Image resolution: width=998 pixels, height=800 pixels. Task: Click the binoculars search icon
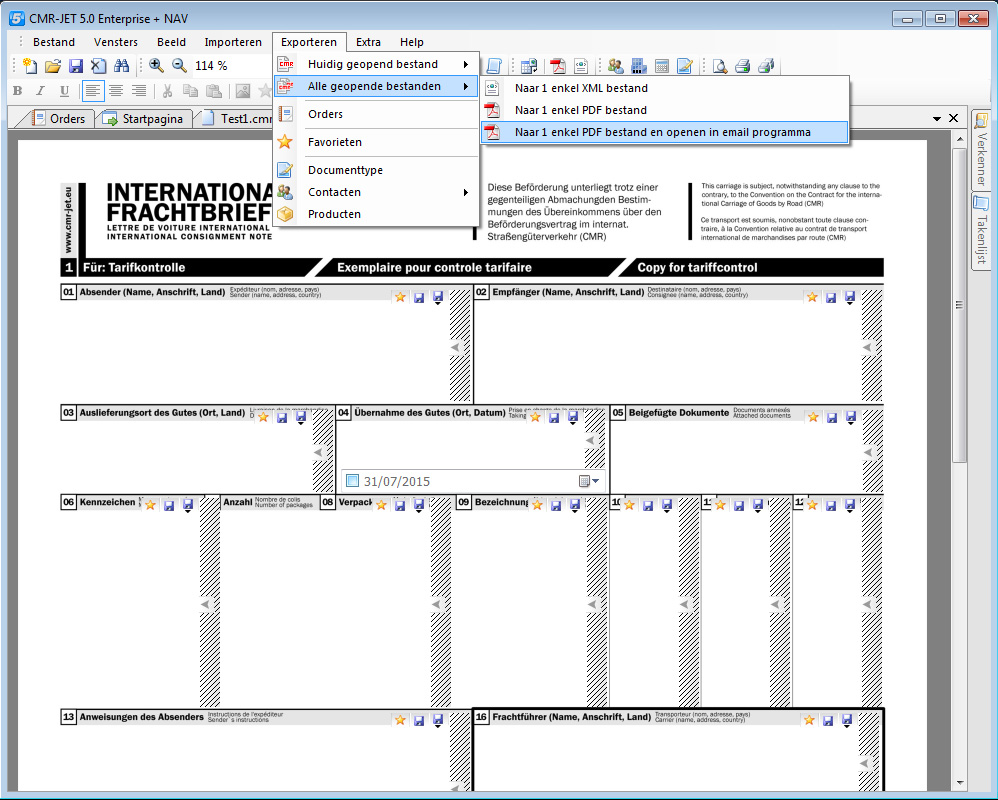[122, 66]
